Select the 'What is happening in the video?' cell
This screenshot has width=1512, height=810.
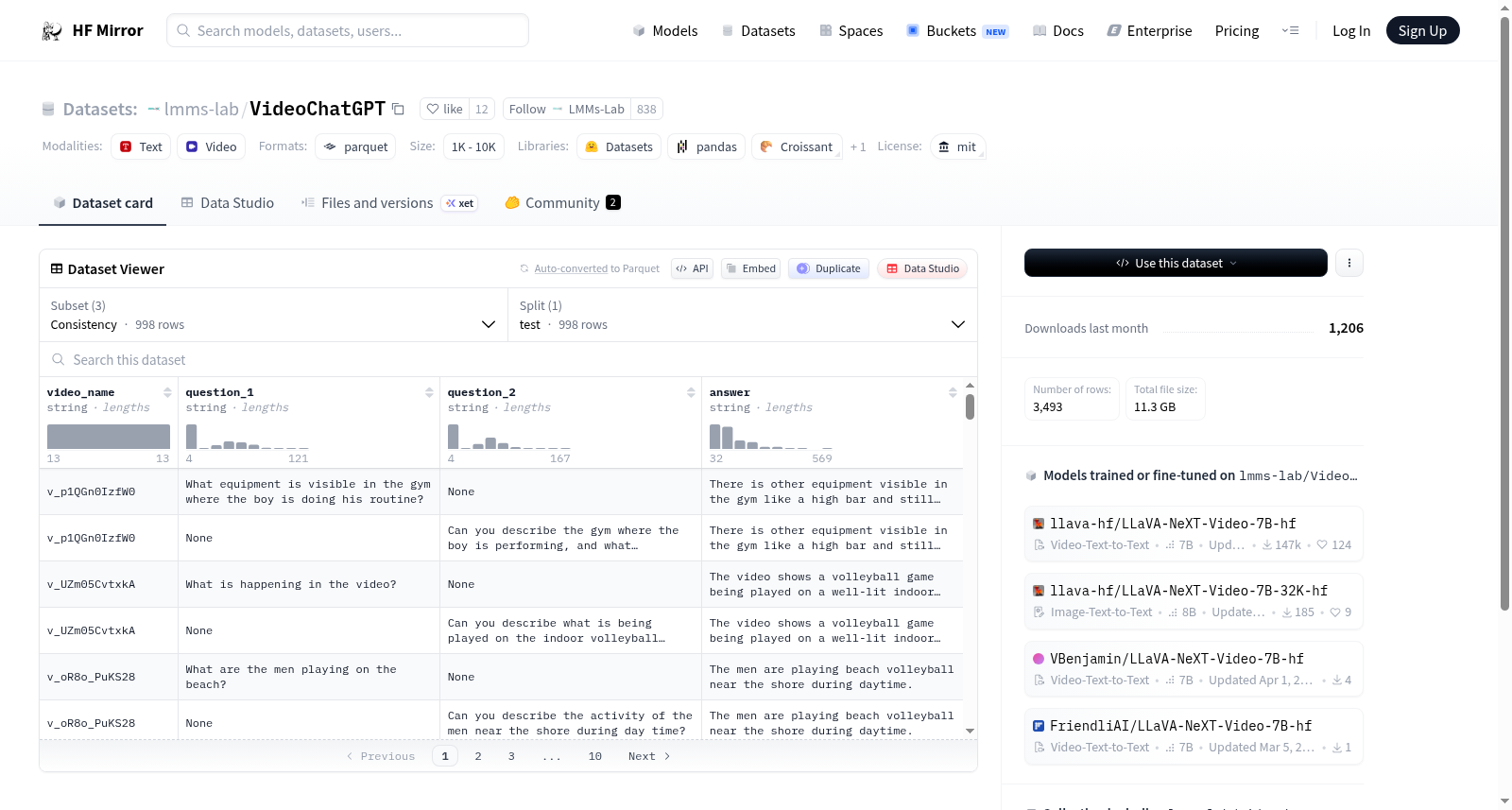tap(309, 584)
